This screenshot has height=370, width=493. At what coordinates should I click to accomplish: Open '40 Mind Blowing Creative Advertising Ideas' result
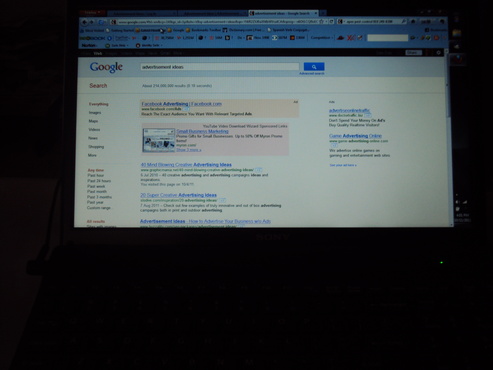point(186,165)
